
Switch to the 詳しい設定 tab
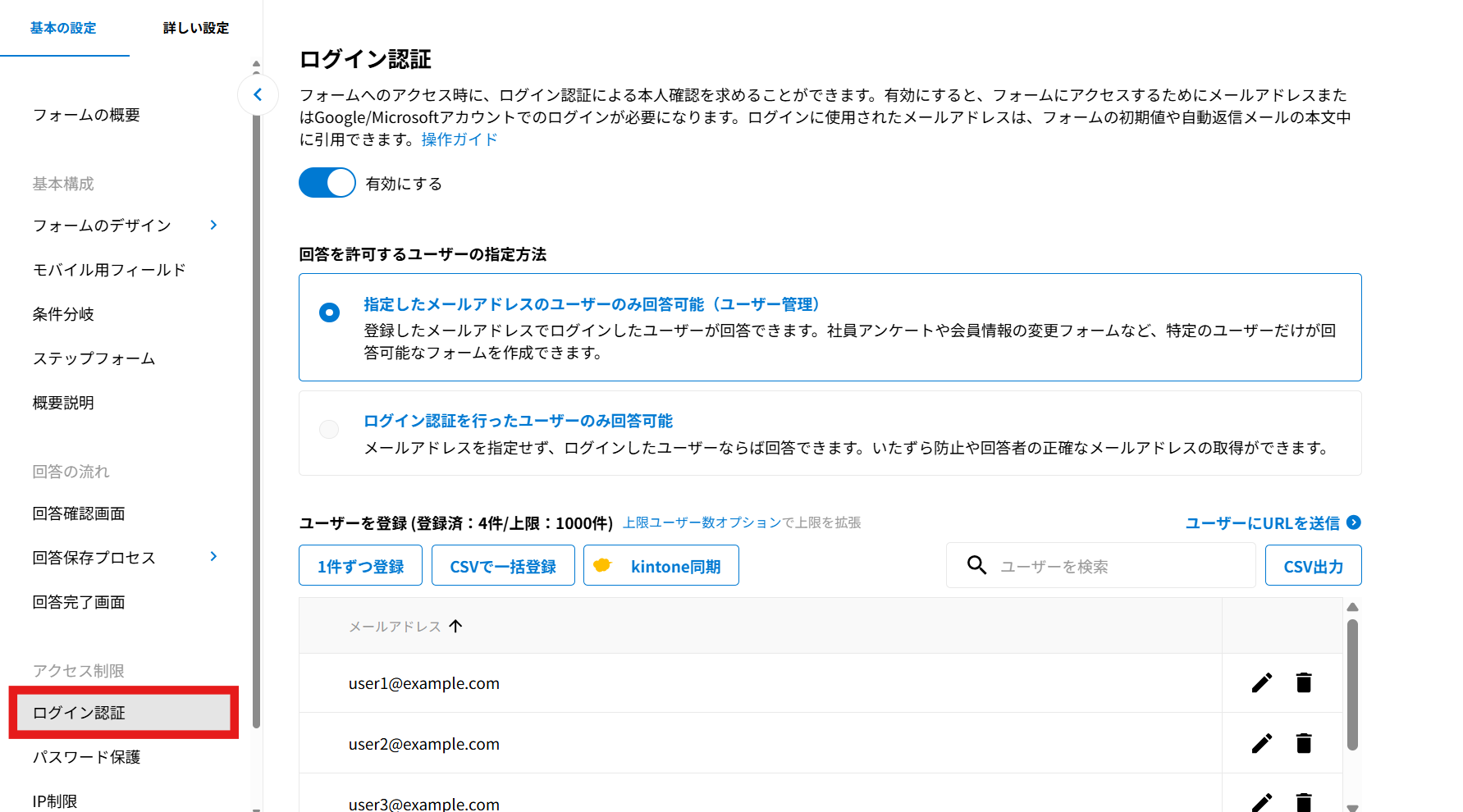click(x=195, y=28)
